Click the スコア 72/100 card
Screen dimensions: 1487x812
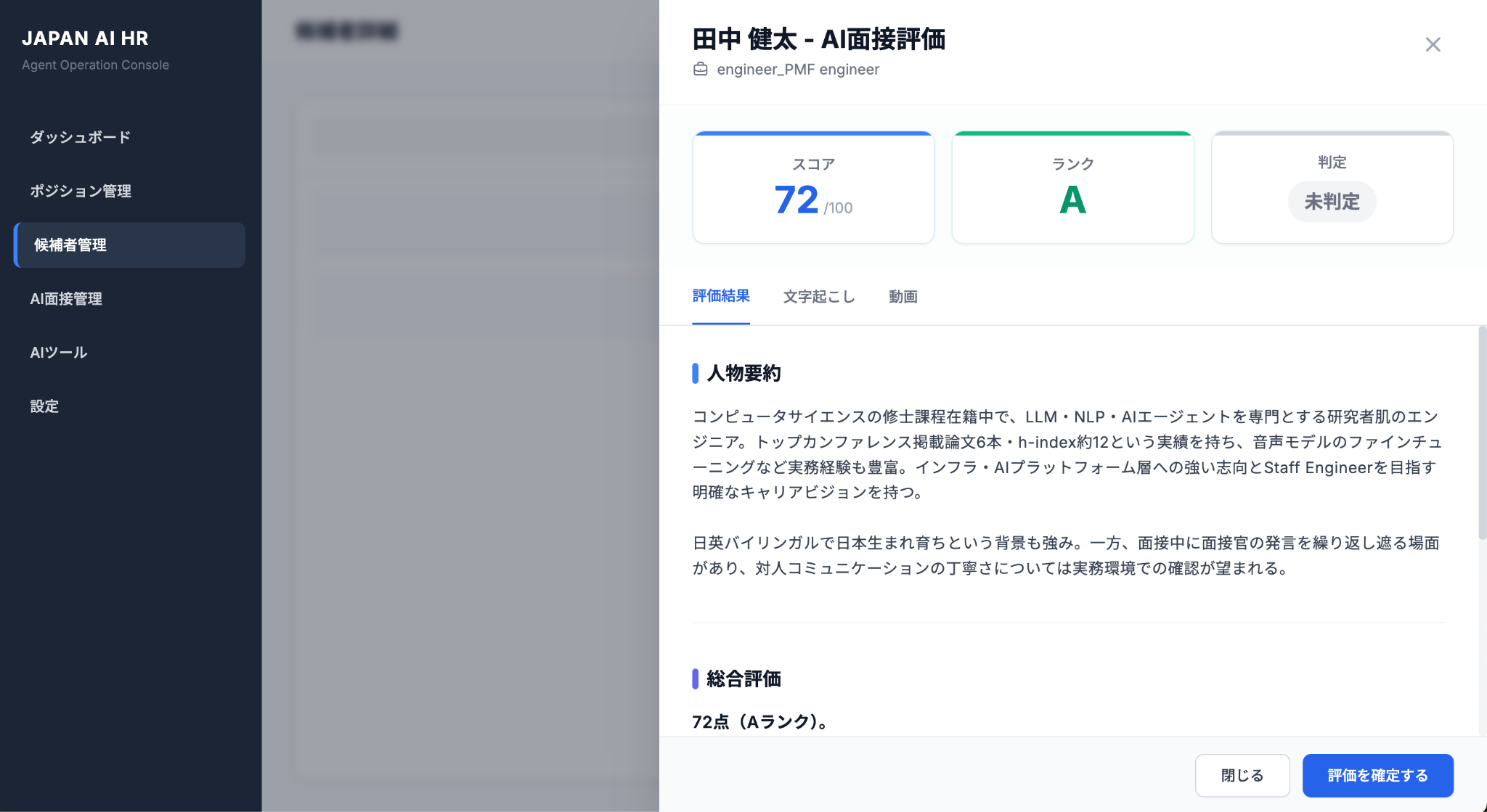pyautogui.click(x=813, y=187)
